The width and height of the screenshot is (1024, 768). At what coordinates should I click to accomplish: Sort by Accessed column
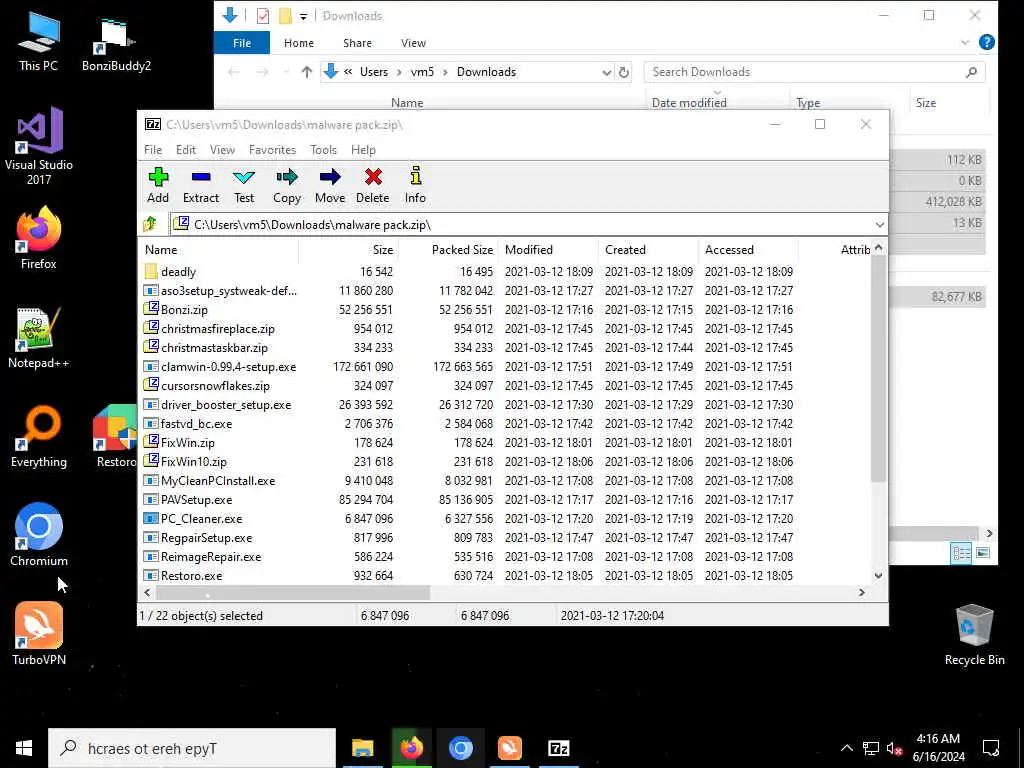748,249
